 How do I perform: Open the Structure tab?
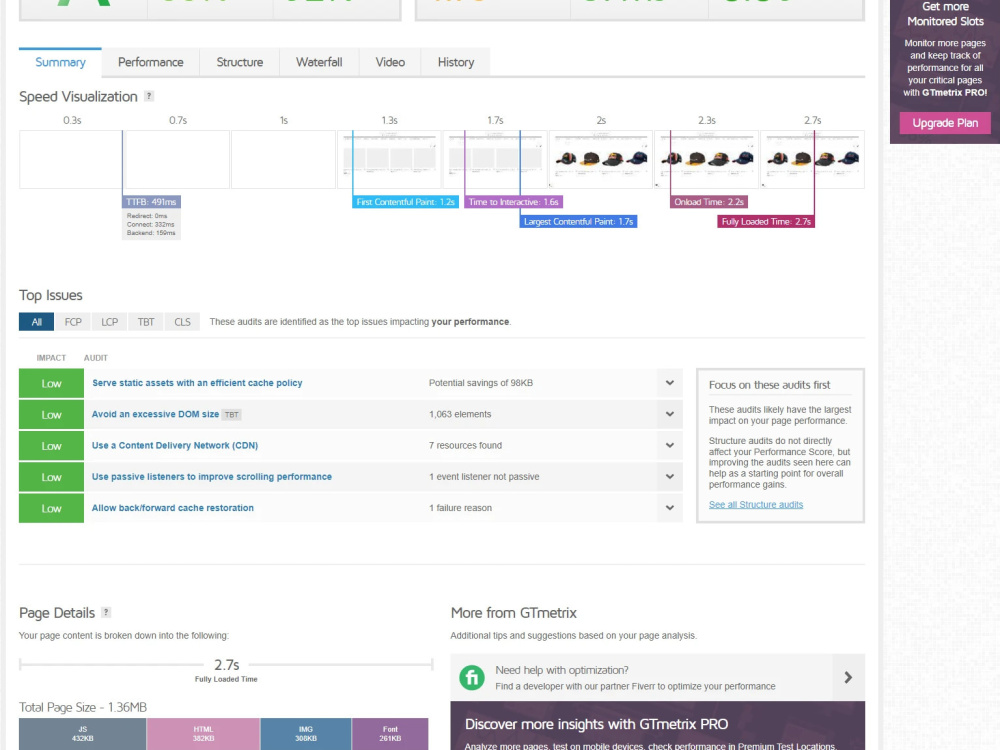coord(240,62)
